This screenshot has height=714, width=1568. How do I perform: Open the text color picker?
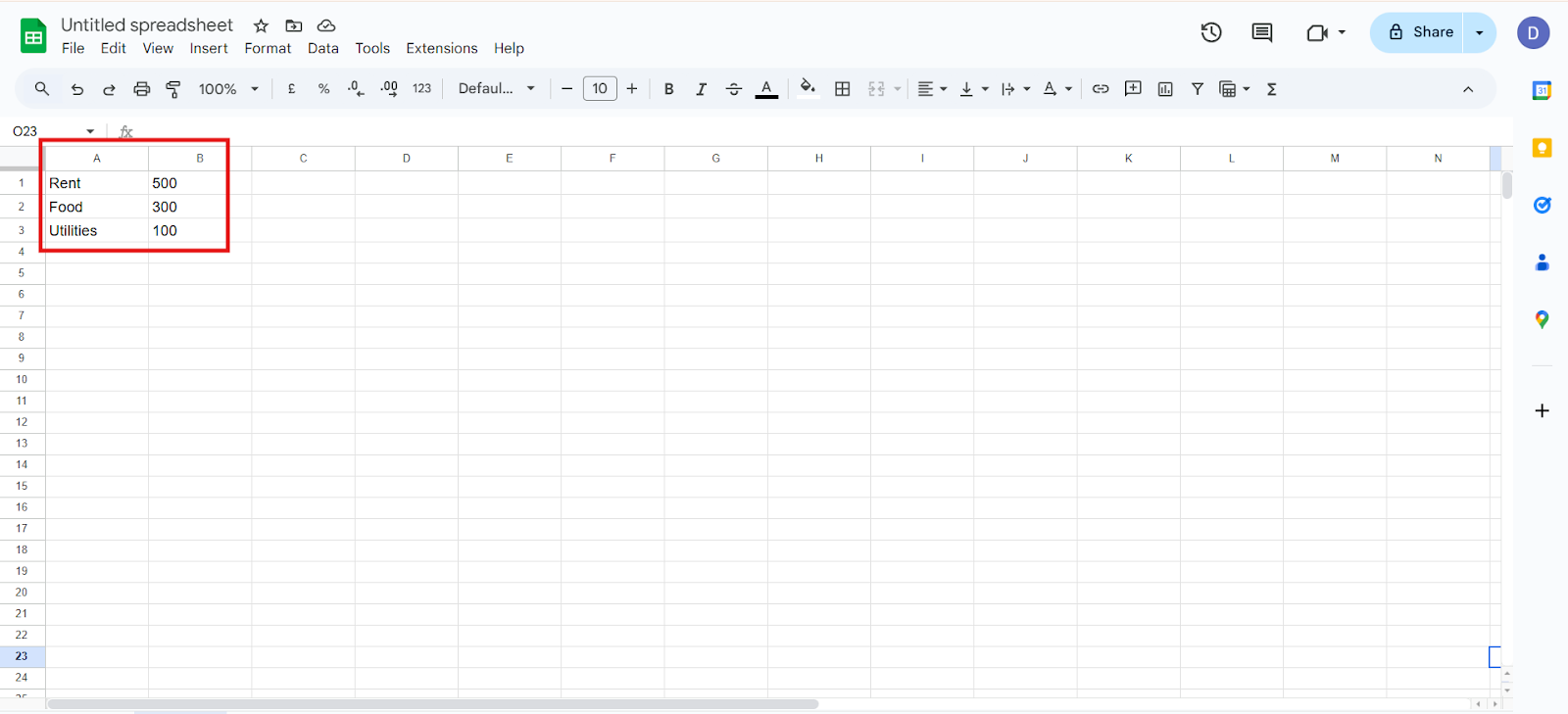[766, 89]
